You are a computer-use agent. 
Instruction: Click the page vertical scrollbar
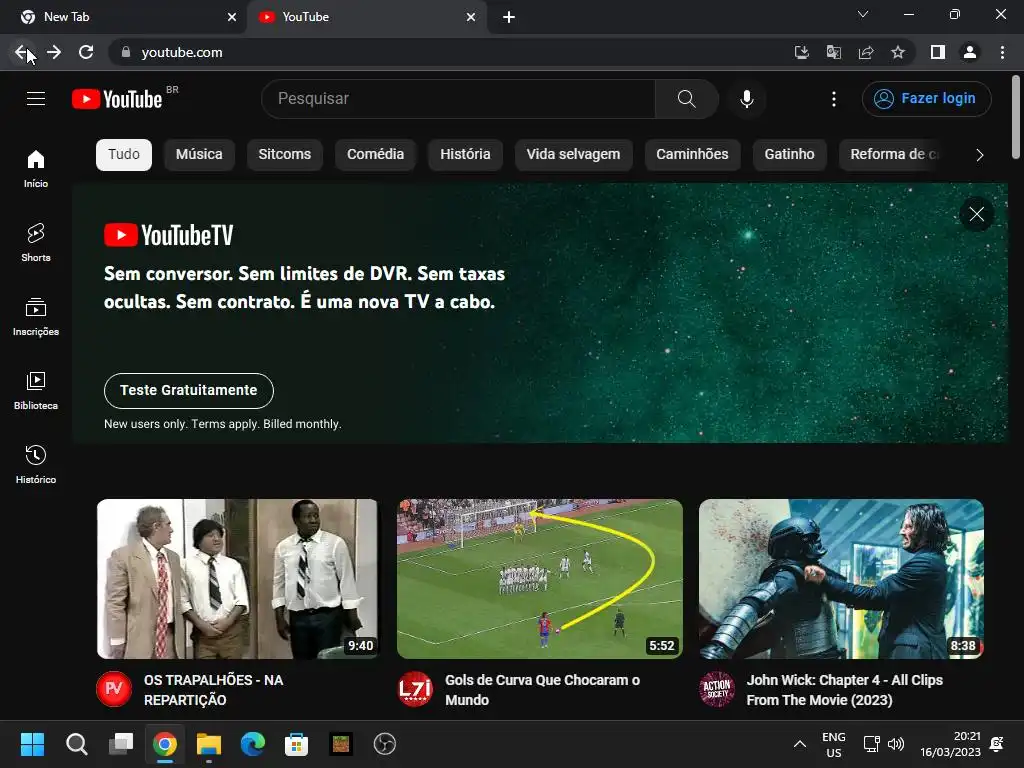point(1016,118)
